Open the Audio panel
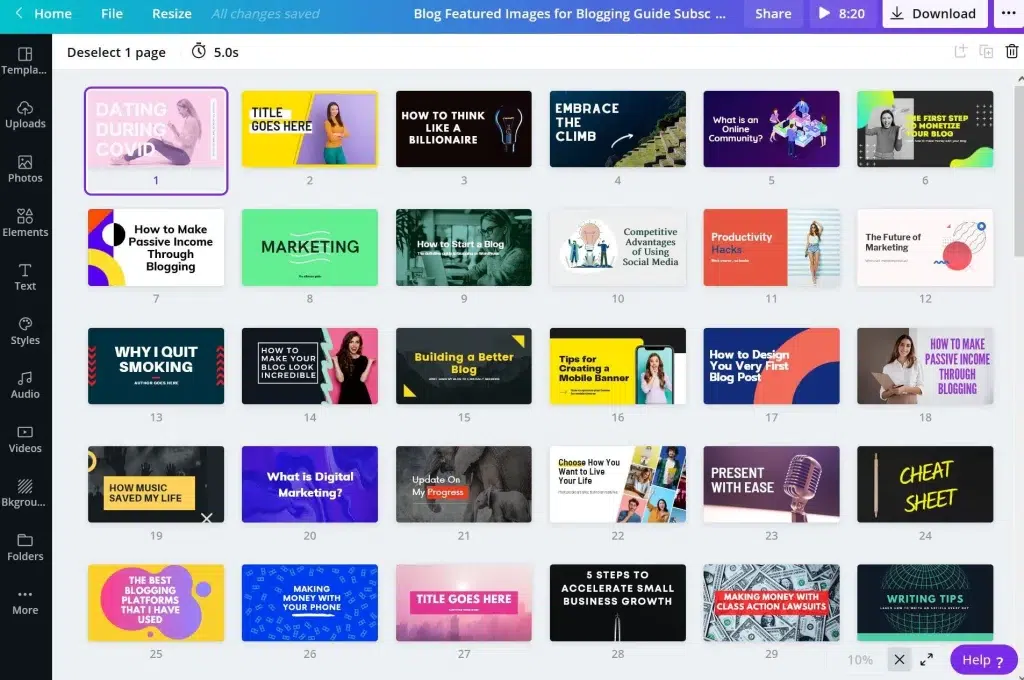Screen dimensions: 1024x680 click(x=25, y=385)
